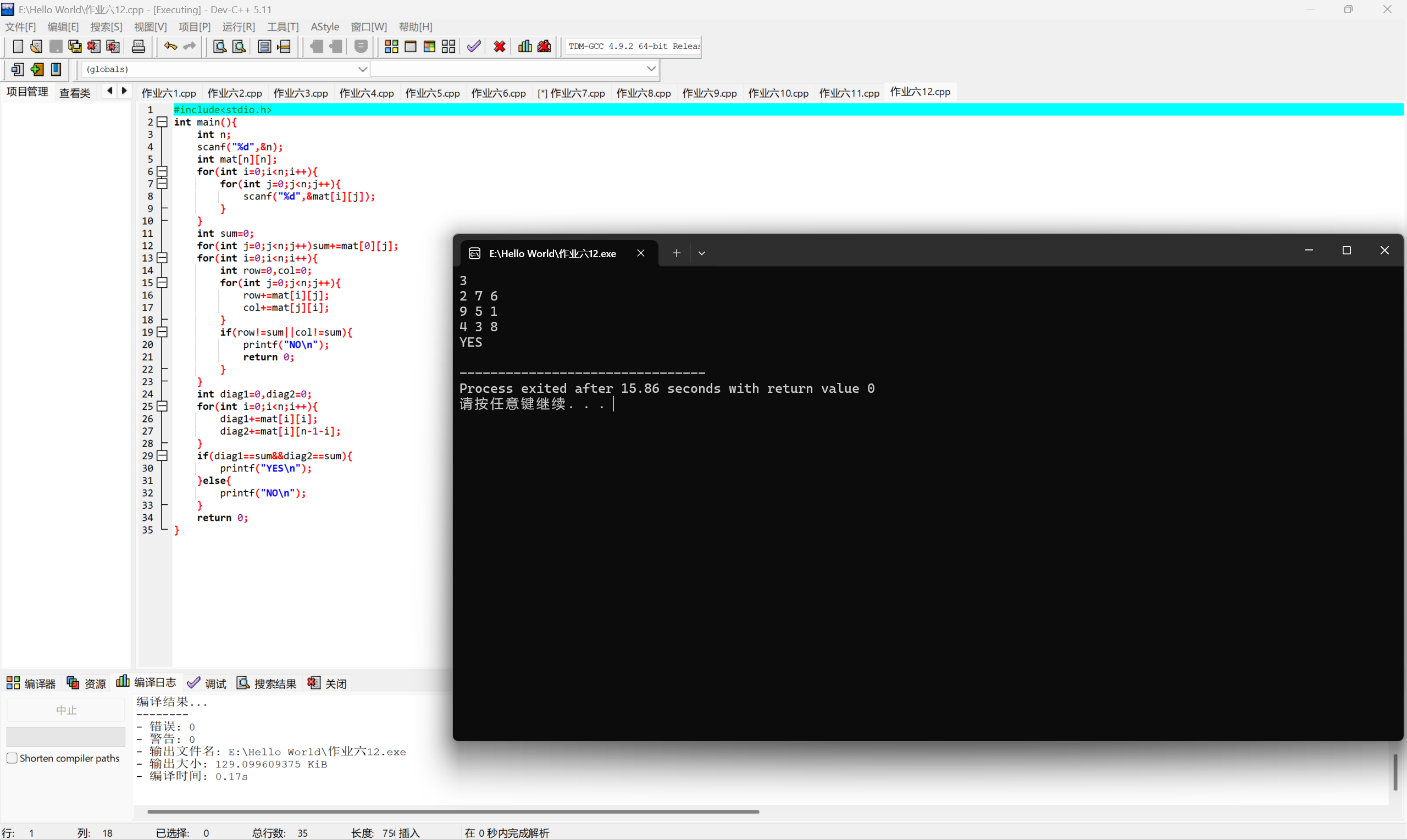Click the Undo arrow icon
The height and width of the screenshot is (840, 1407).
click(x=170, y=46)
